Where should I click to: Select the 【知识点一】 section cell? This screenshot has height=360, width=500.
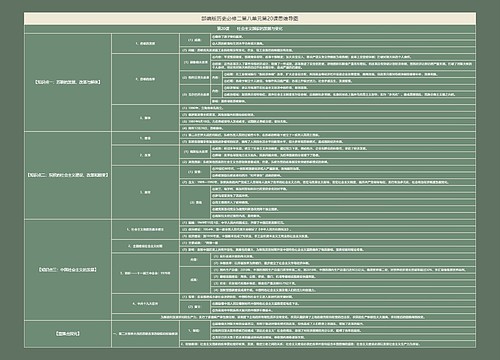(68, 82)
